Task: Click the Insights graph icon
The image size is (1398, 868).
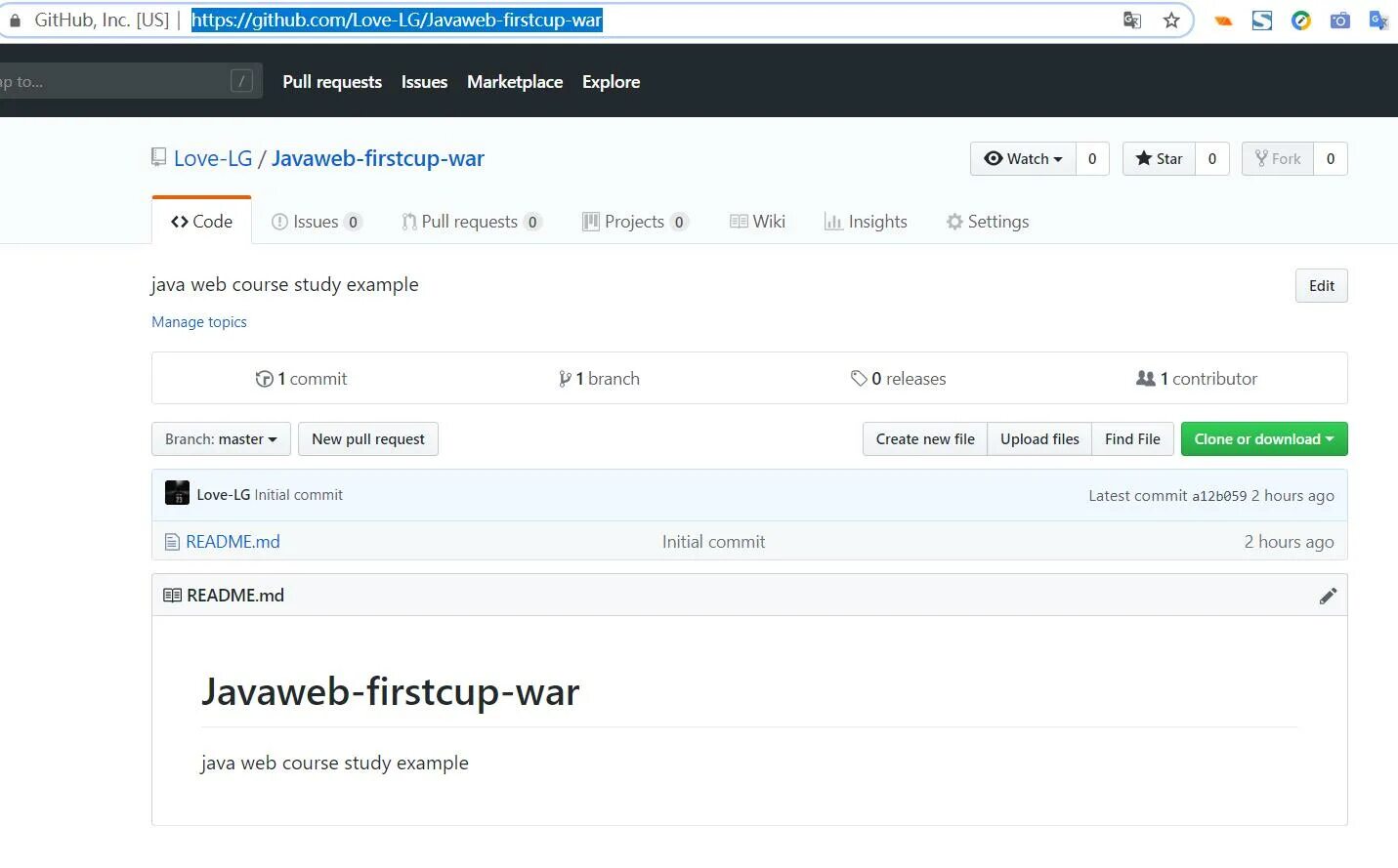Action: [x=833, y=222]
